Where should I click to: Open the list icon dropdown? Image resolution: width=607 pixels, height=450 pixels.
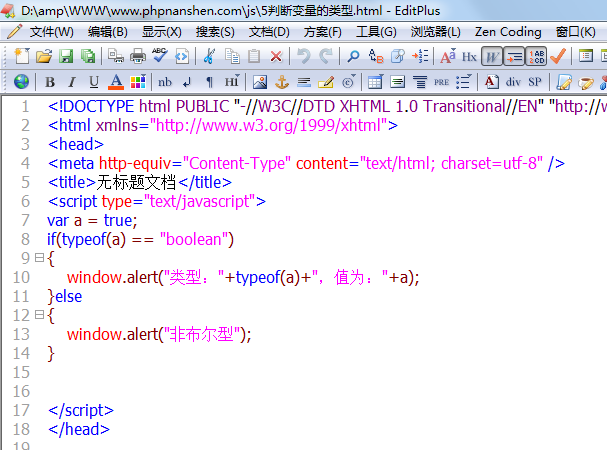click(x=463, y=82)
